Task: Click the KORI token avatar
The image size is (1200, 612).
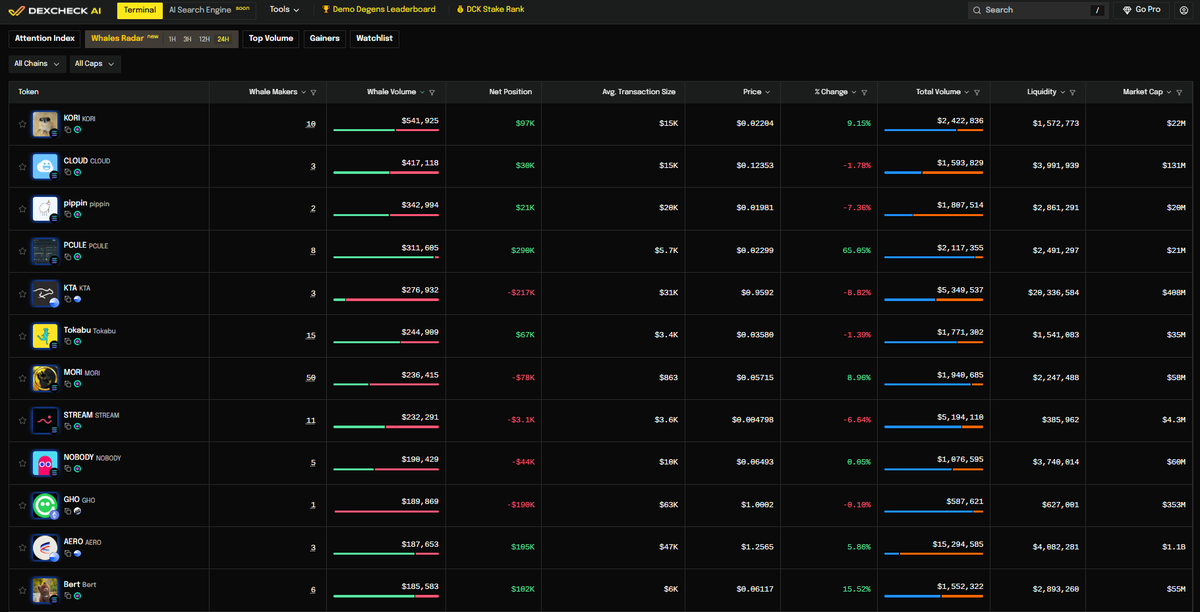Action: pyautogui.click(x=44, y=124)
